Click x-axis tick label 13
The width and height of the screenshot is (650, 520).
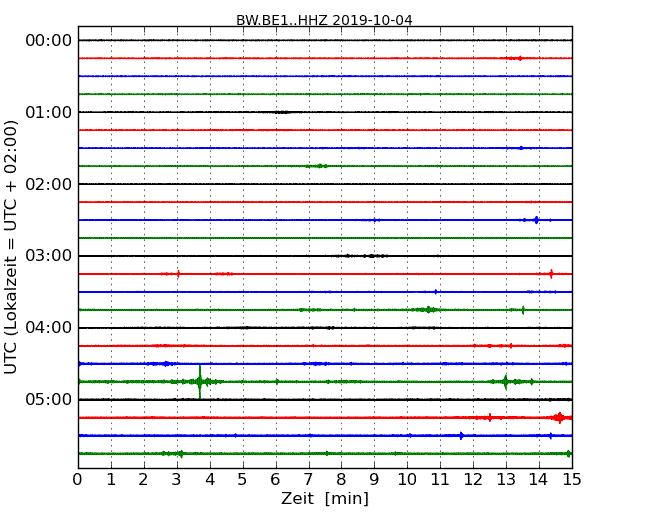click(506, 480)
